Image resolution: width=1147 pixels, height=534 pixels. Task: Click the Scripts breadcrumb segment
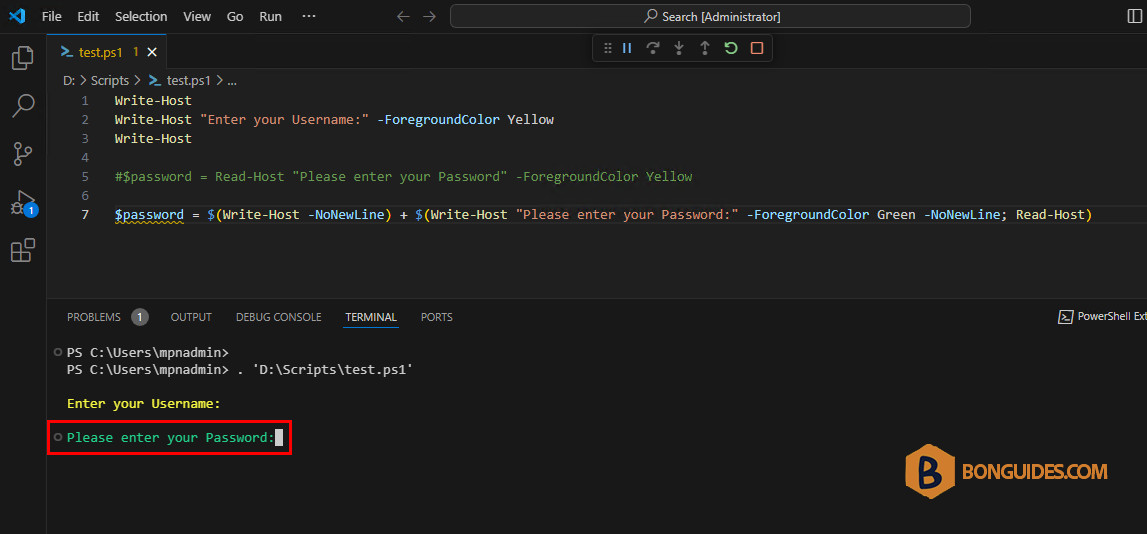click(x=110, y=80)
